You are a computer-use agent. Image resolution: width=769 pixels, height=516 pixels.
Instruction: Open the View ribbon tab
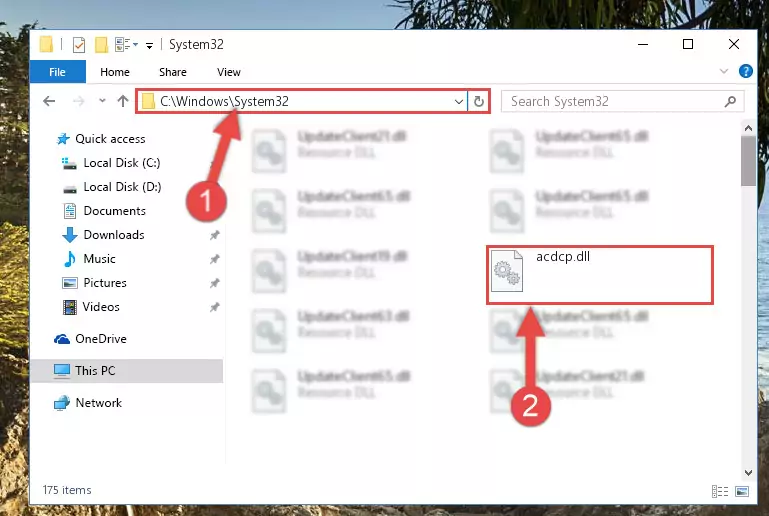point(229,72)
